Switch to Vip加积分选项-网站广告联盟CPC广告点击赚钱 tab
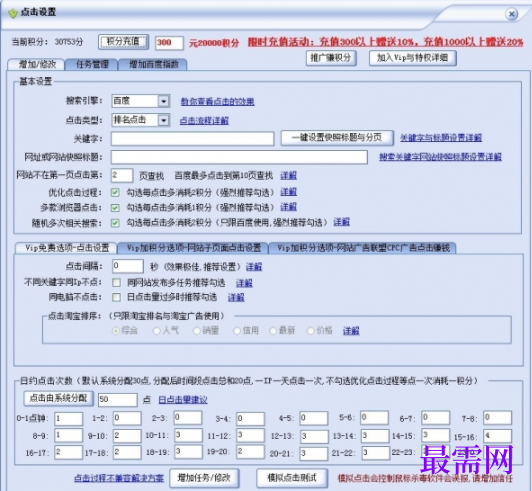This screenshot has height=491, width=532. [363, 248]
